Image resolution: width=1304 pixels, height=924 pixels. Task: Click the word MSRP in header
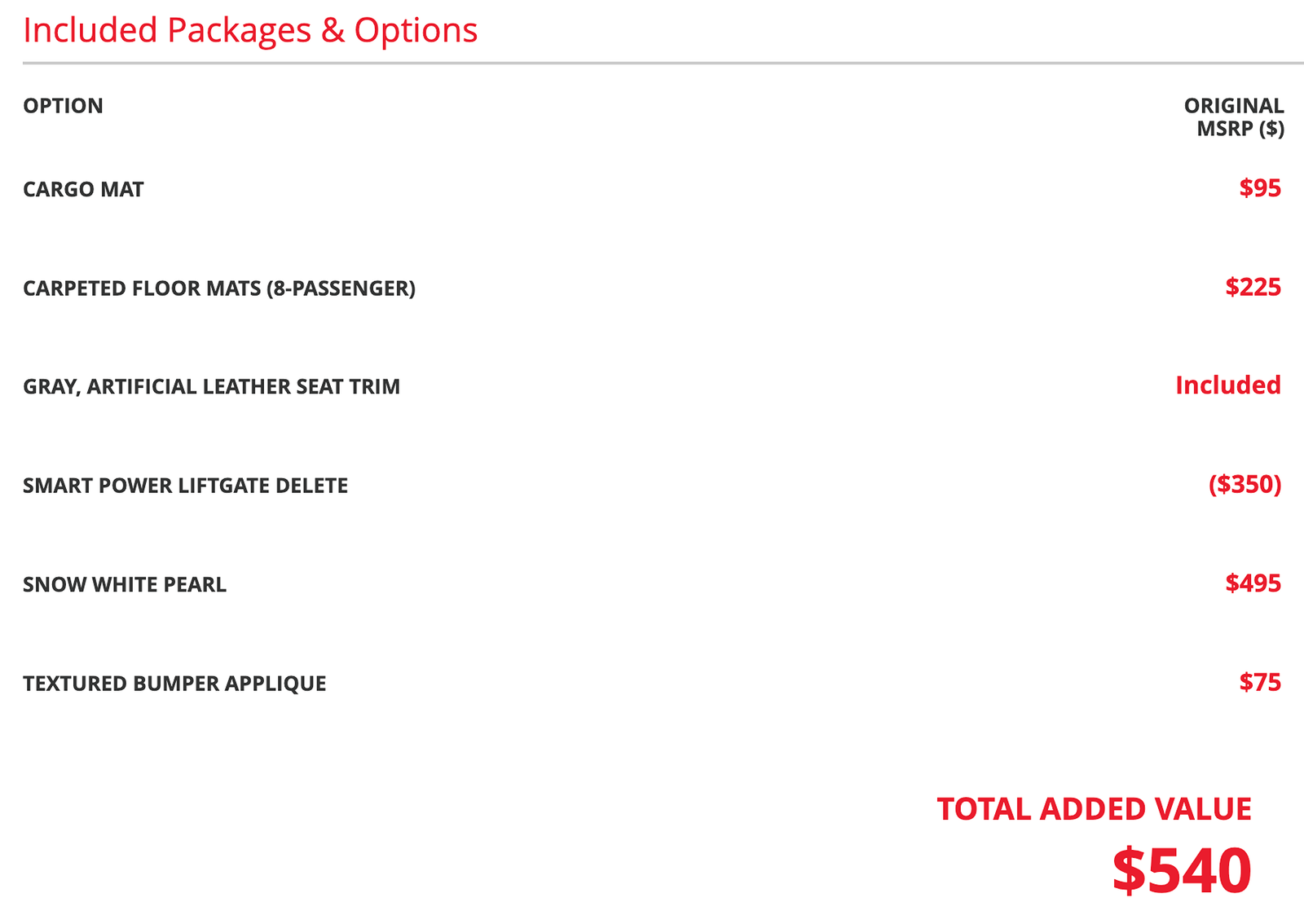click(1225, 129)
